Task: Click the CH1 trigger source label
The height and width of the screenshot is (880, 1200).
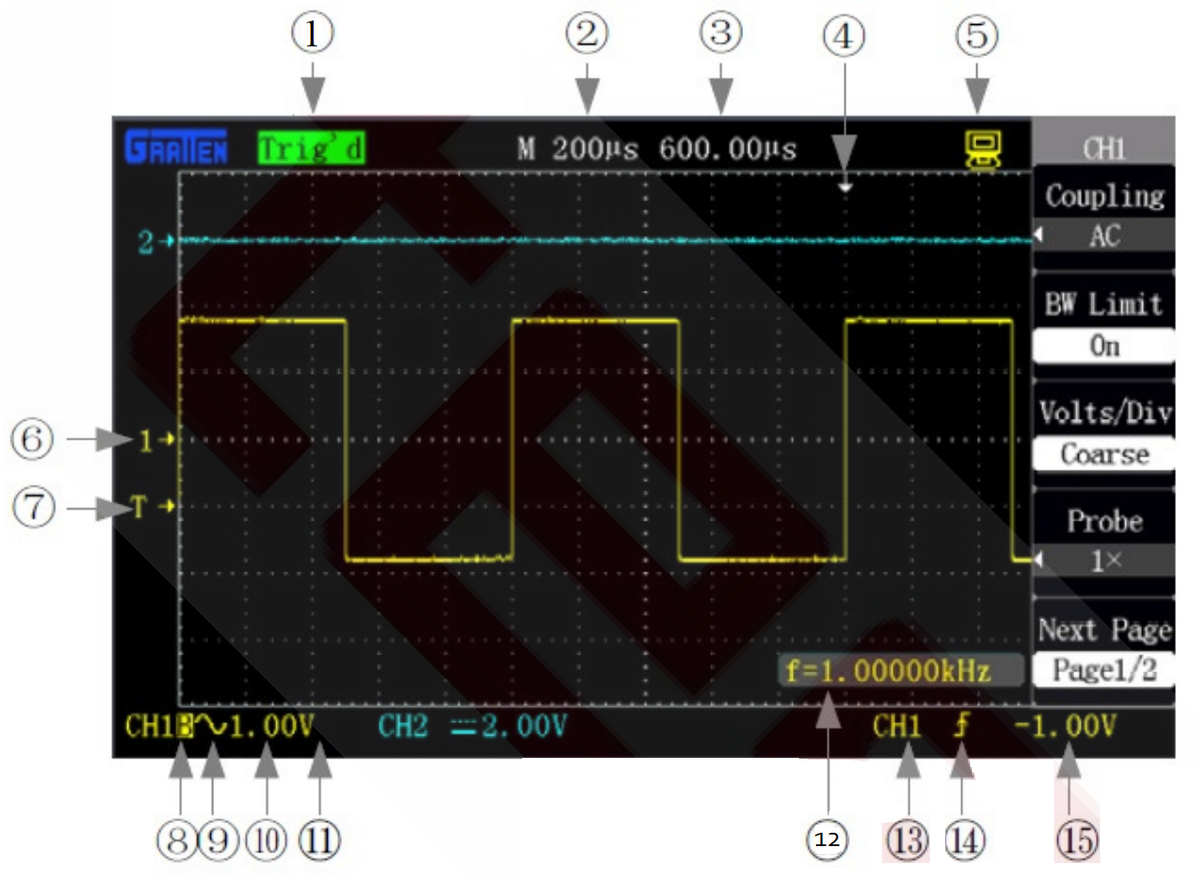Action: 897,727
